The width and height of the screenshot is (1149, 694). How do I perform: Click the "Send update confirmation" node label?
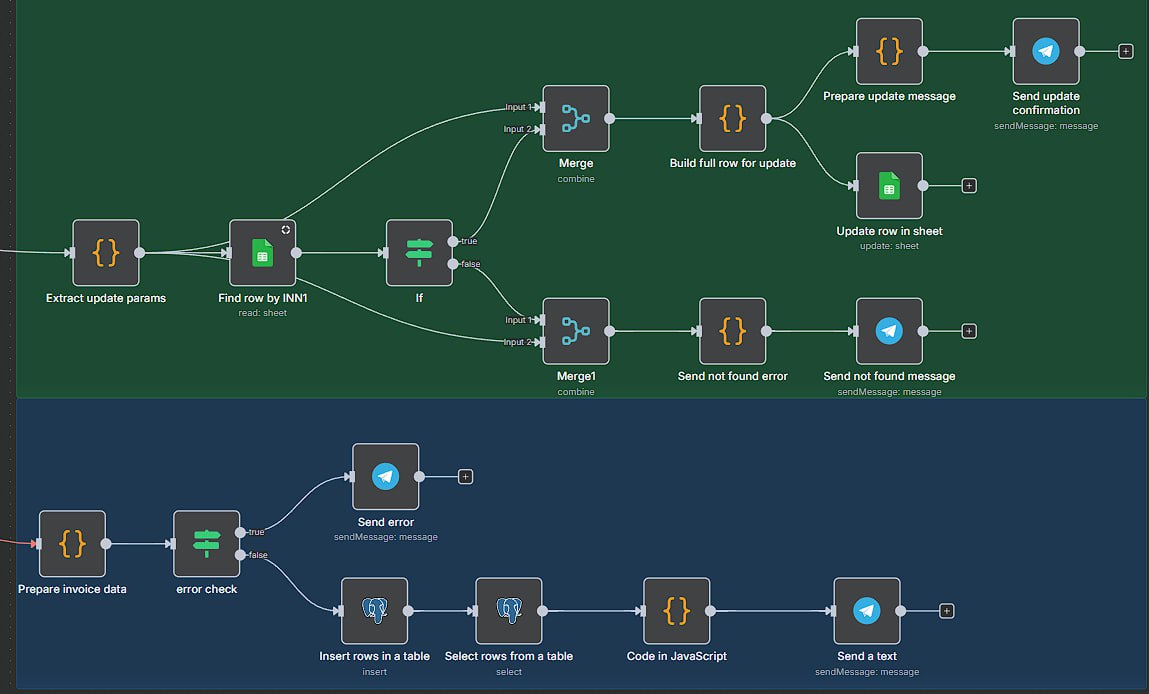[1046, 103]
